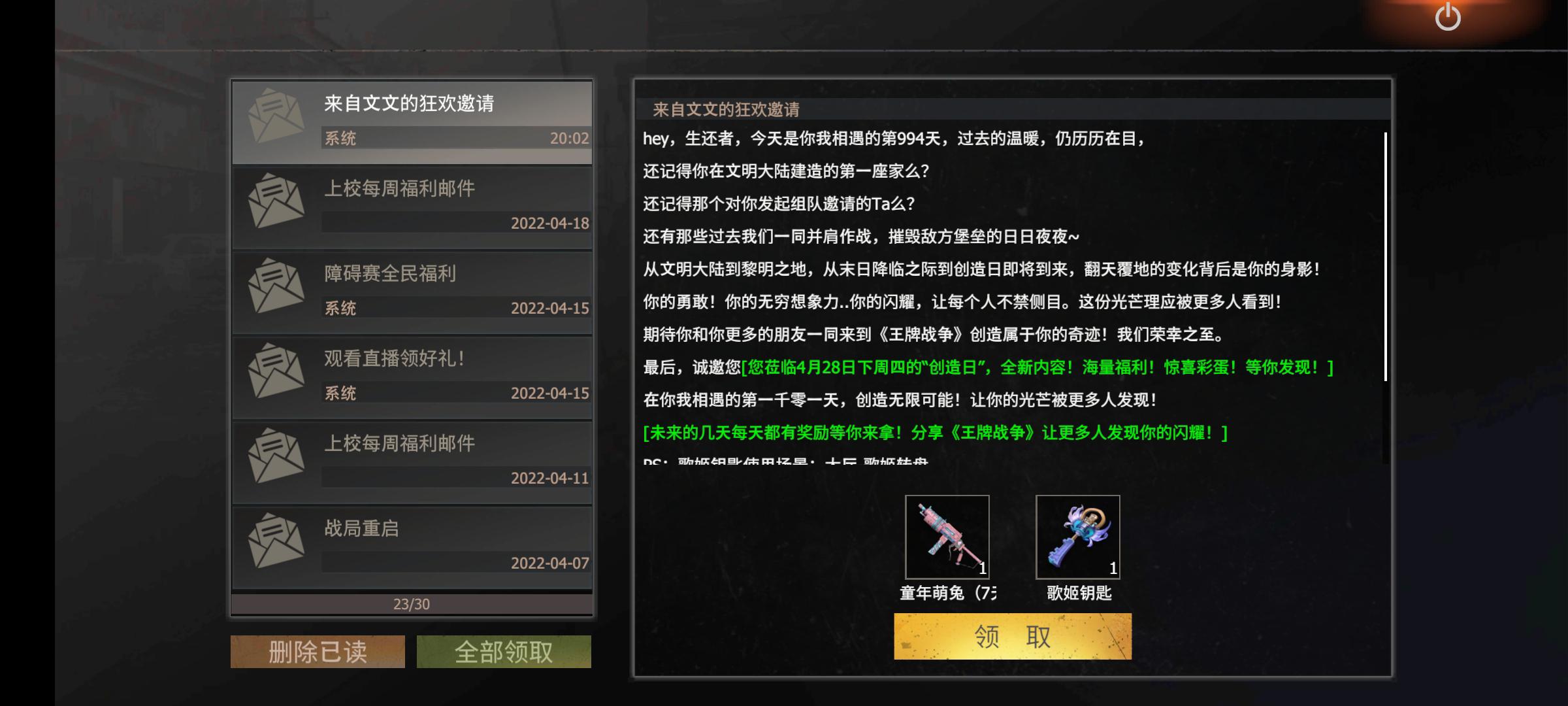
Task: Open the 障碍赛全民福利 mail entry
Action: 412,292
